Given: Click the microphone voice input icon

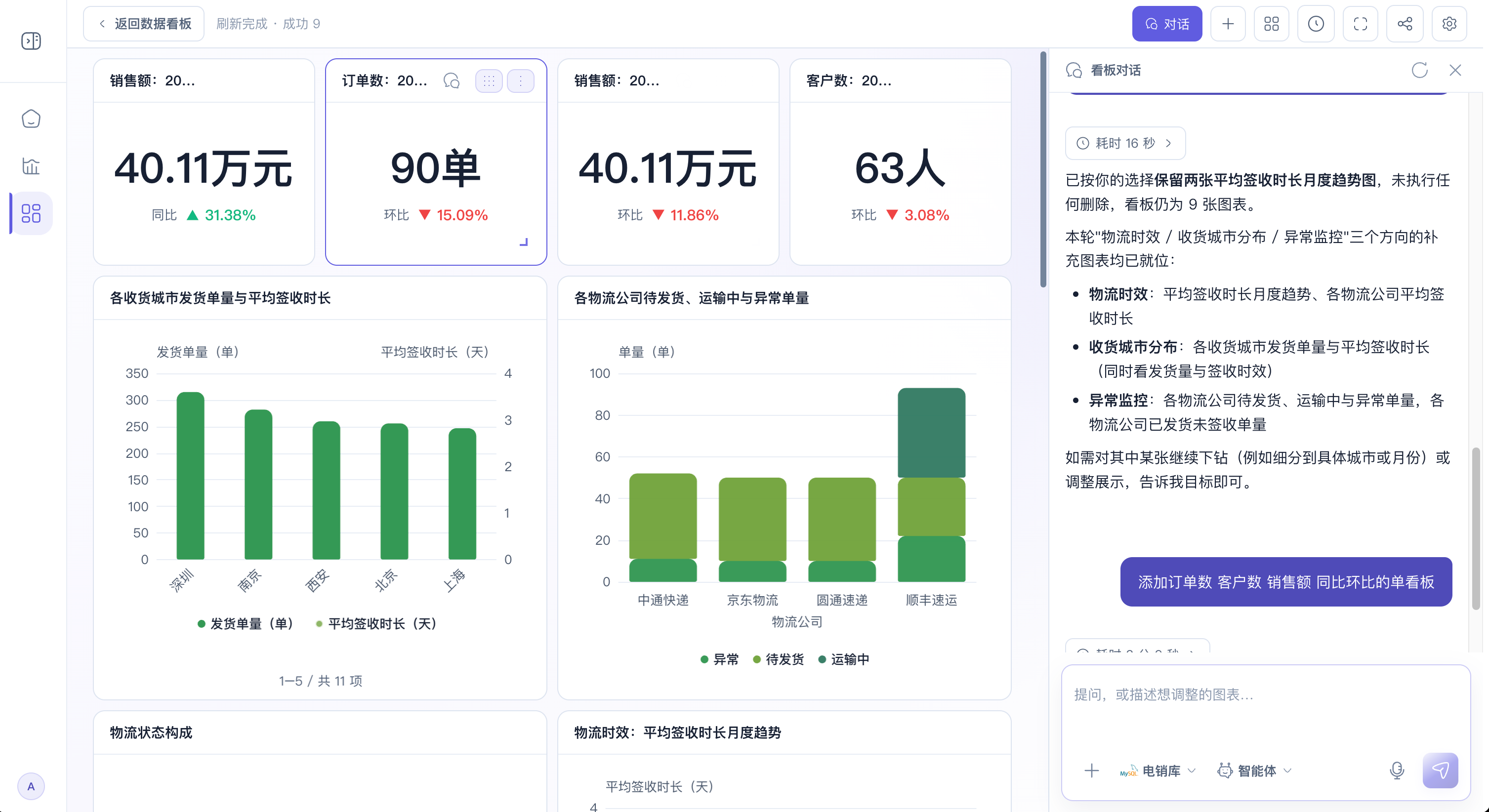Looking at the screenshot, I should (1397, 771).
